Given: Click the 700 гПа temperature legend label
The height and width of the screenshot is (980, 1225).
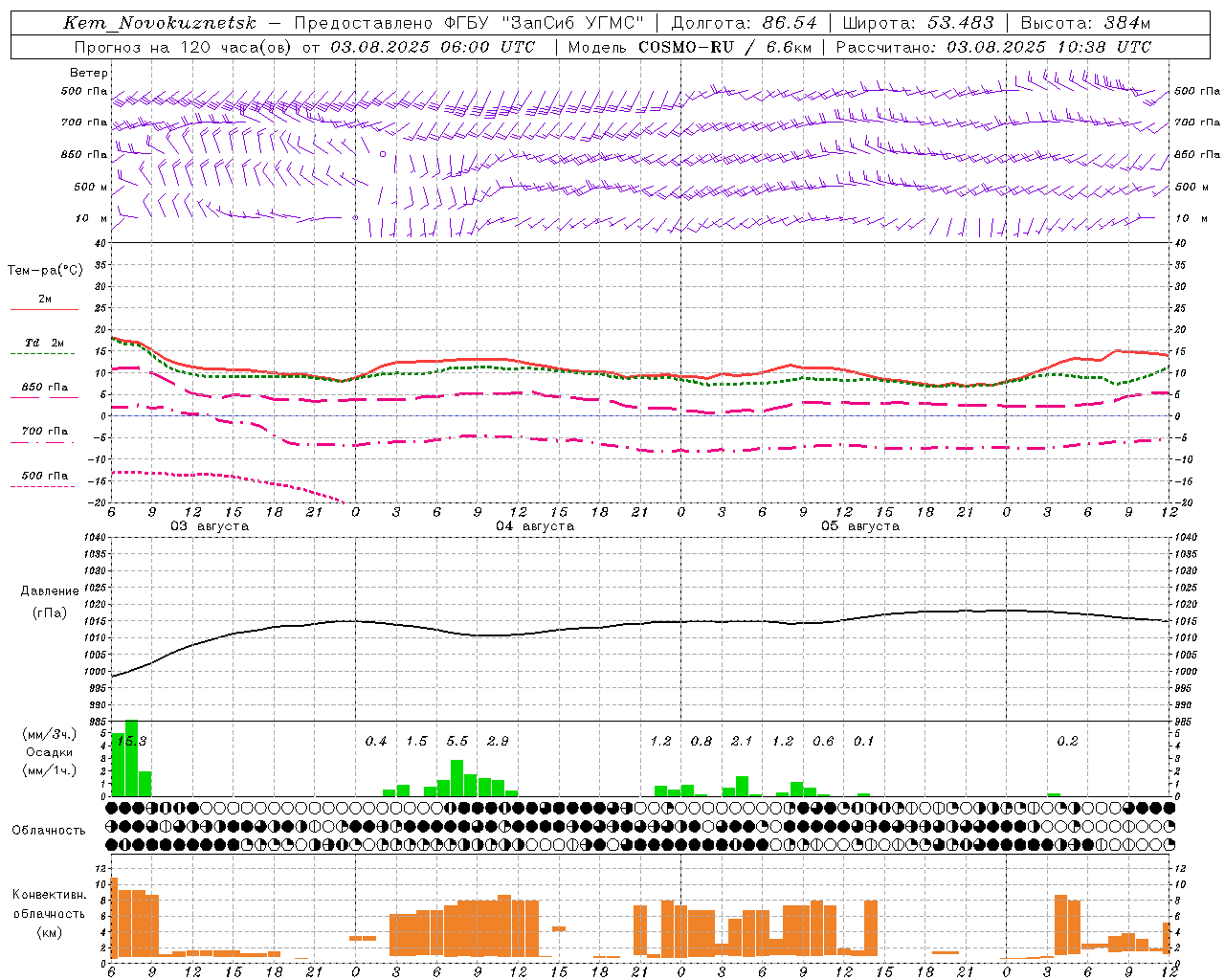Looking at the screenshot, I should click(x=45, y=432).
